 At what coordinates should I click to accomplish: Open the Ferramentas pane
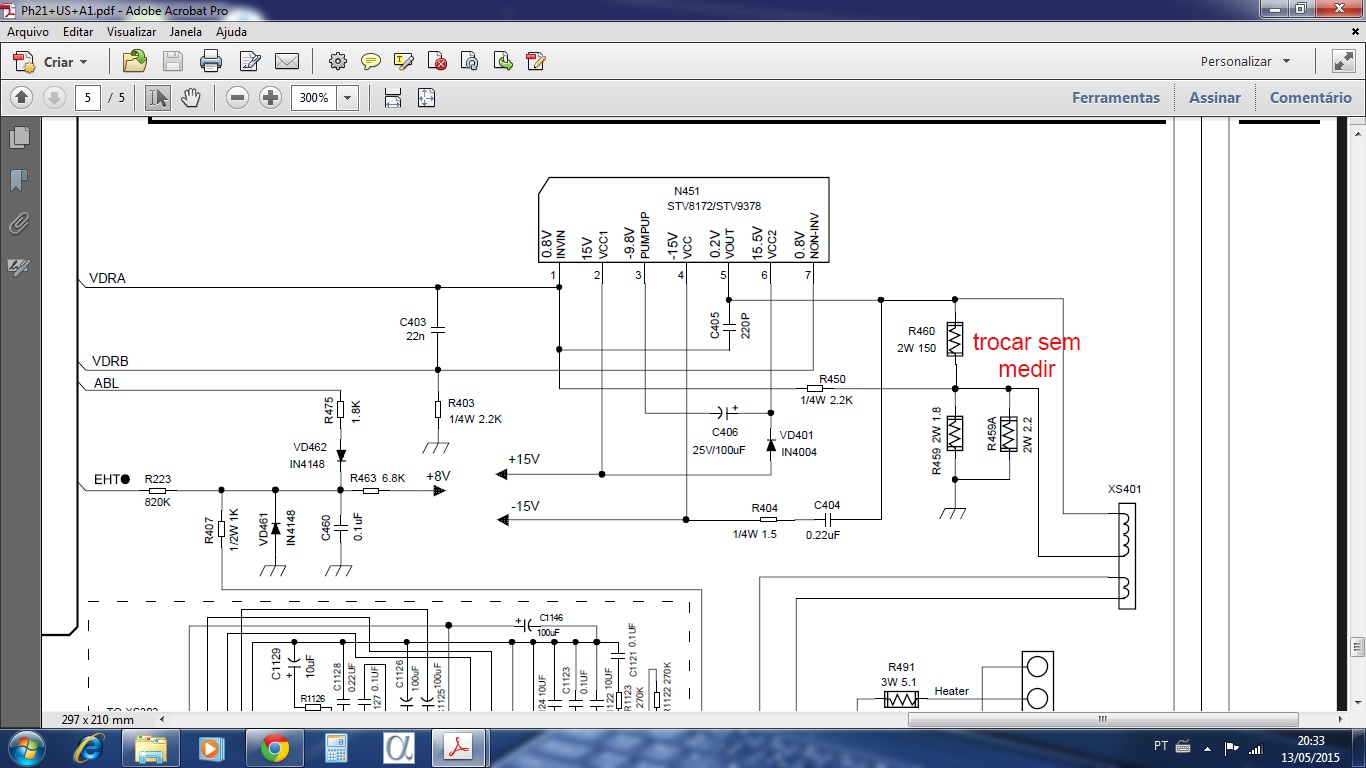pos(1116,98)
